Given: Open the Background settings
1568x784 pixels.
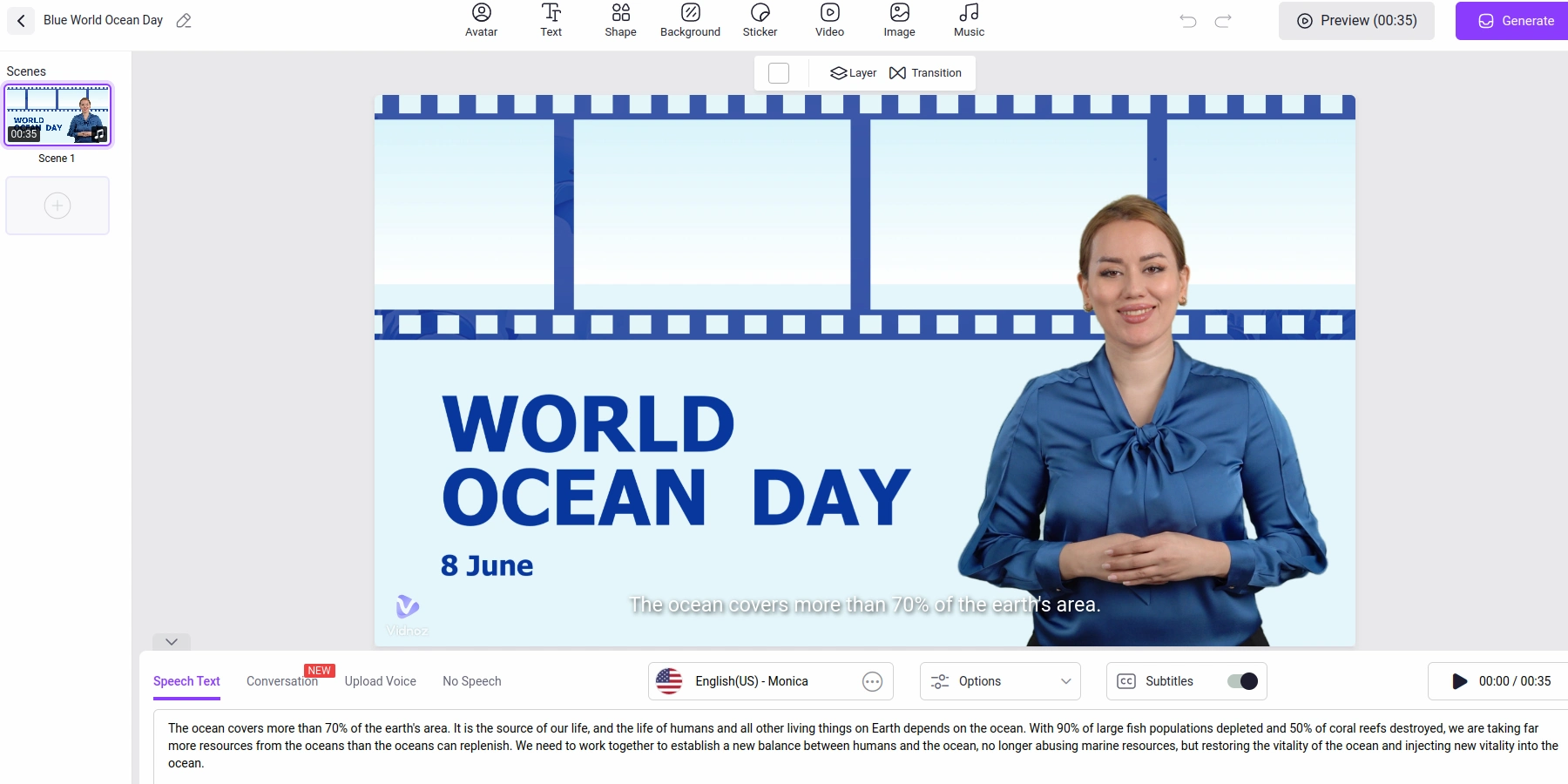Looking at the screenshot, I should coord(690,20).
